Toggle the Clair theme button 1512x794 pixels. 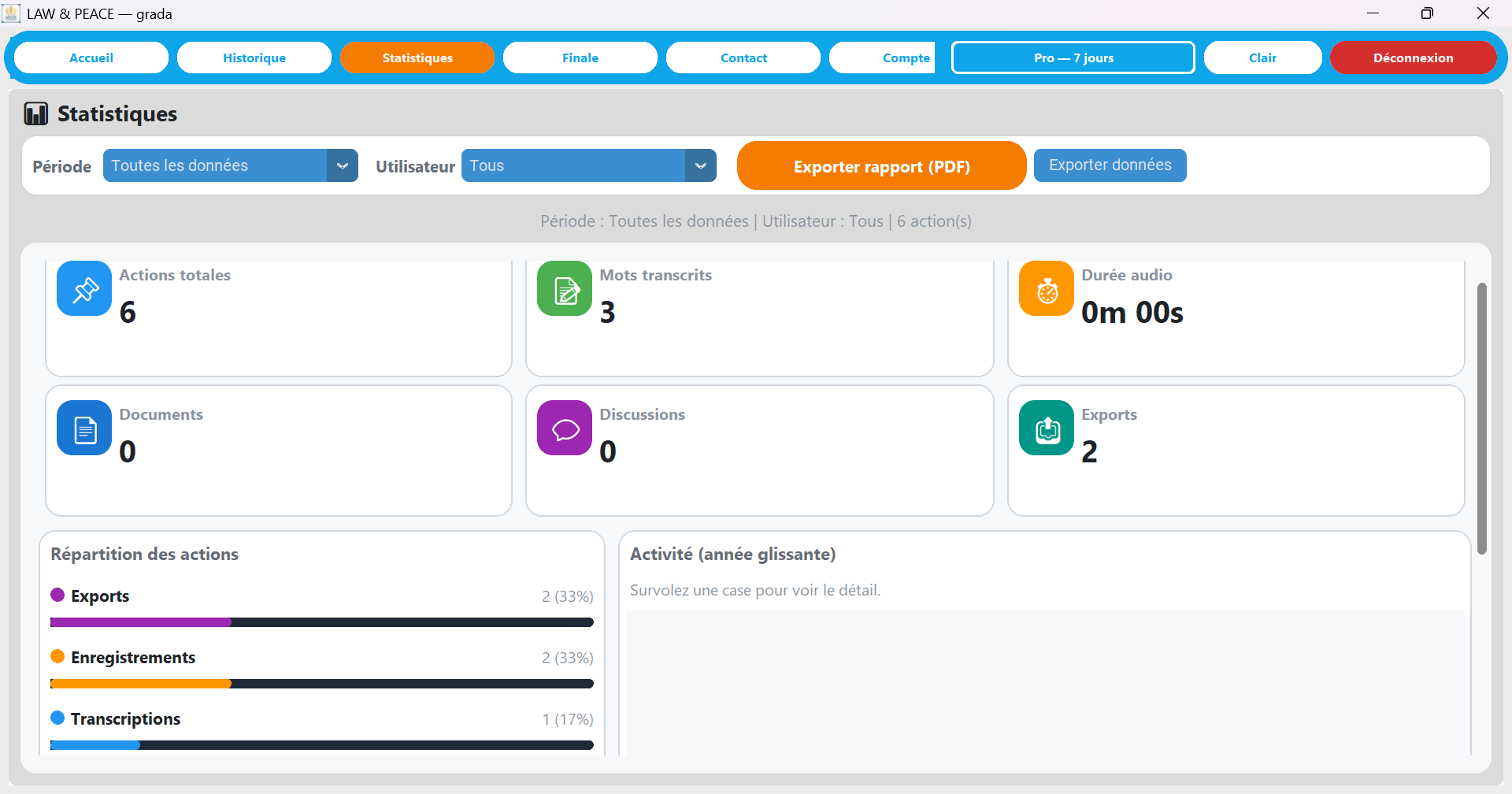1263,58
